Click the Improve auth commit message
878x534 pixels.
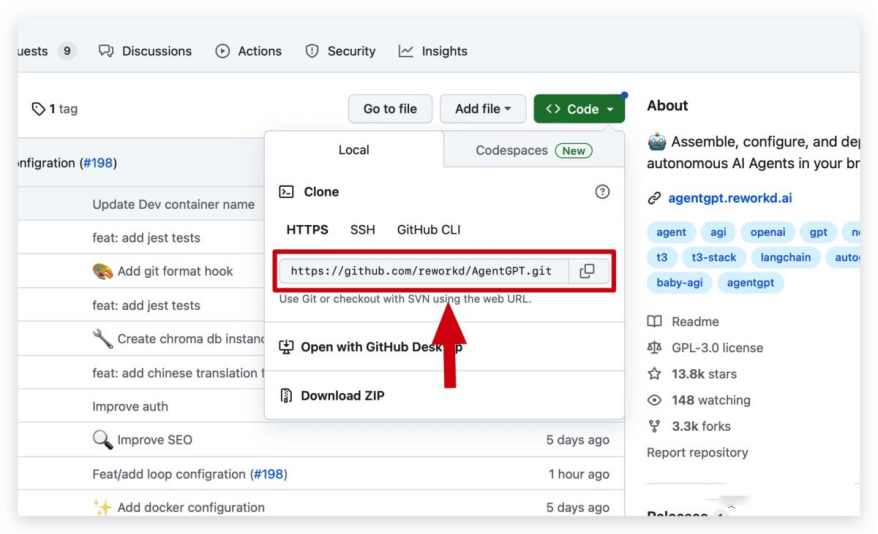tap(130, 406)
